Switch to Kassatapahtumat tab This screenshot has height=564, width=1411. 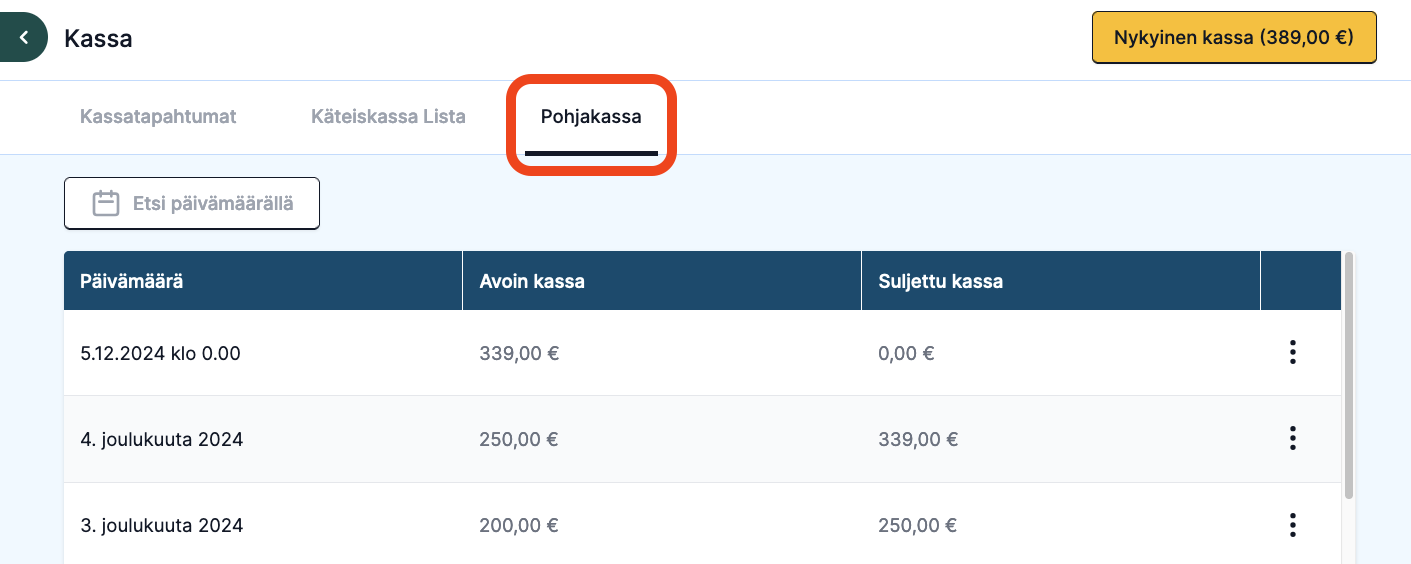[x=158, y=116]
